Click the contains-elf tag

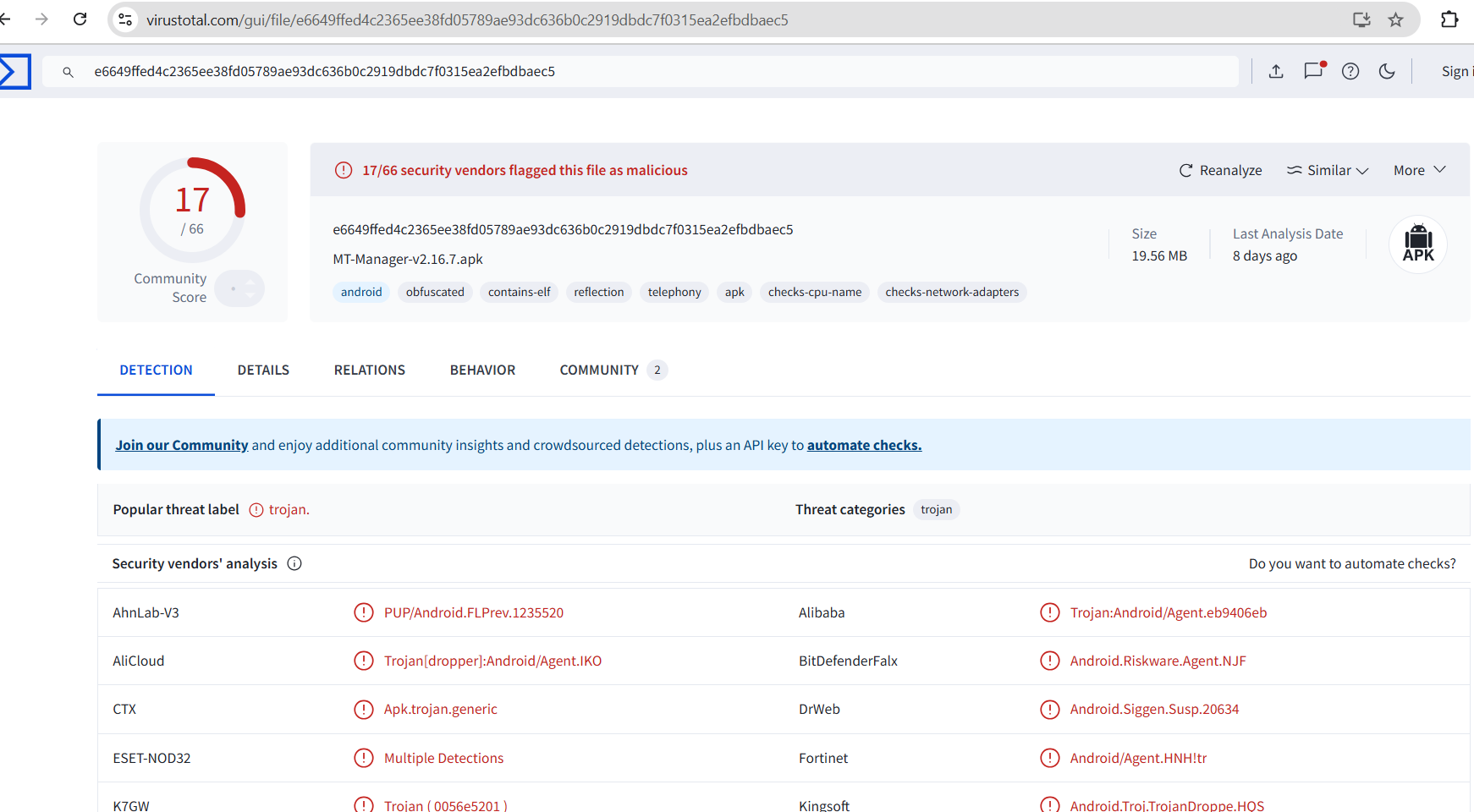[x=519, y=292]
